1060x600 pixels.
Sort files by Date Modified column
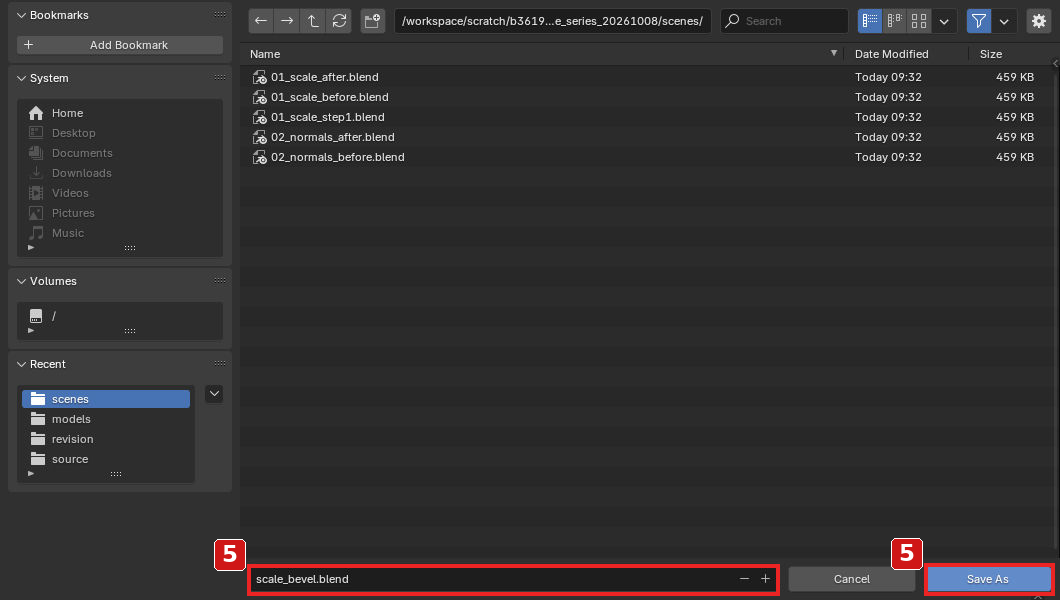(906, 54)
